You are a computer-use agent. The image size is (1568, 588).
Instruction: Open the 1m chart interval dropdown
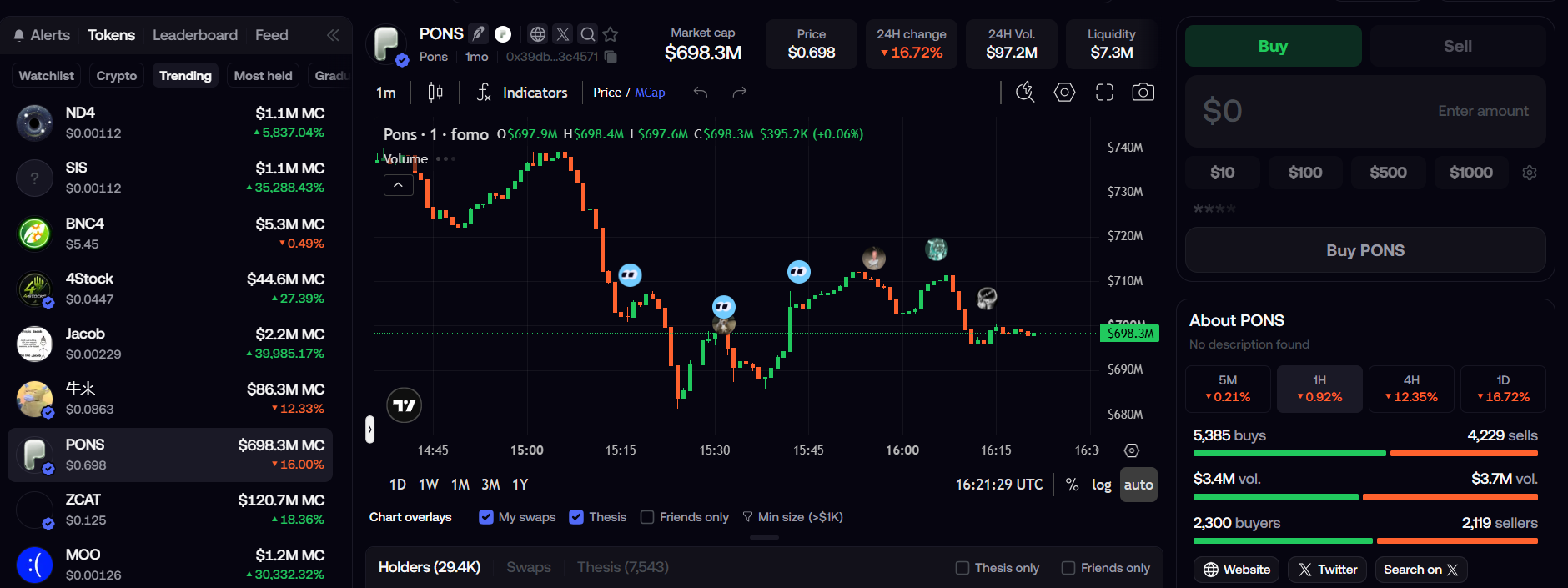[385, 93]
